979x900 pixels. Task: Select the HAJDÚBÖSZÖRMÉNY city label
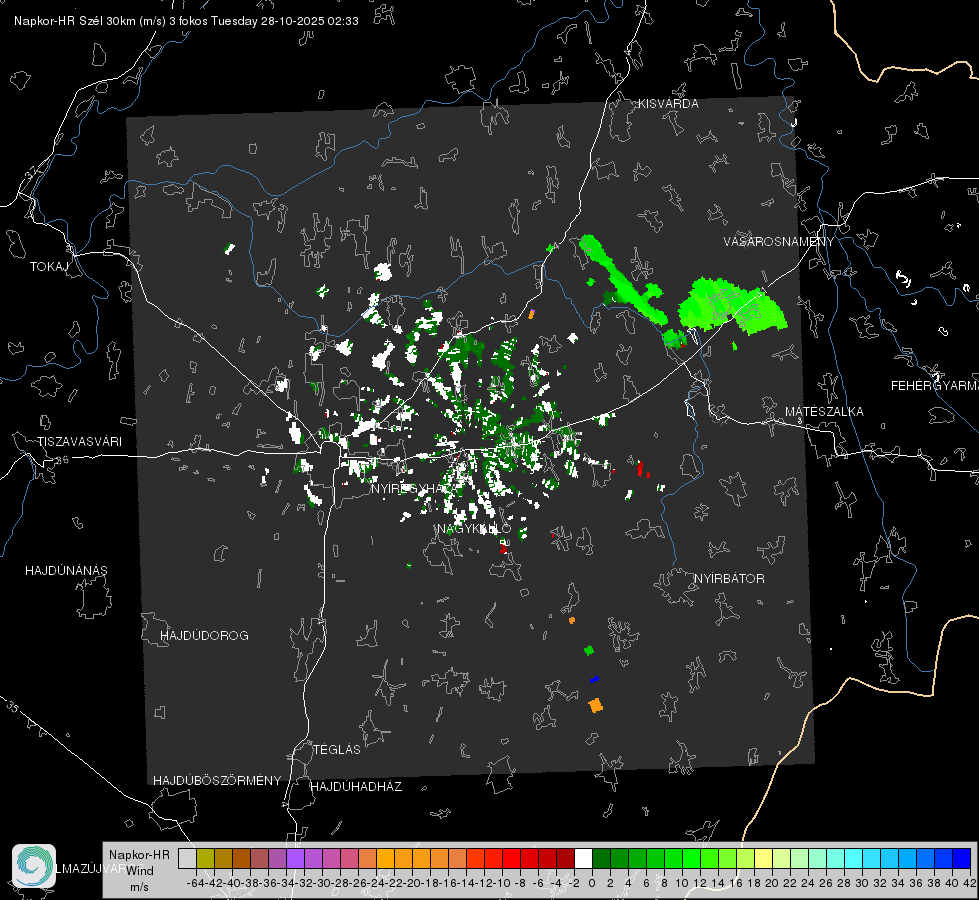(217, 781)
